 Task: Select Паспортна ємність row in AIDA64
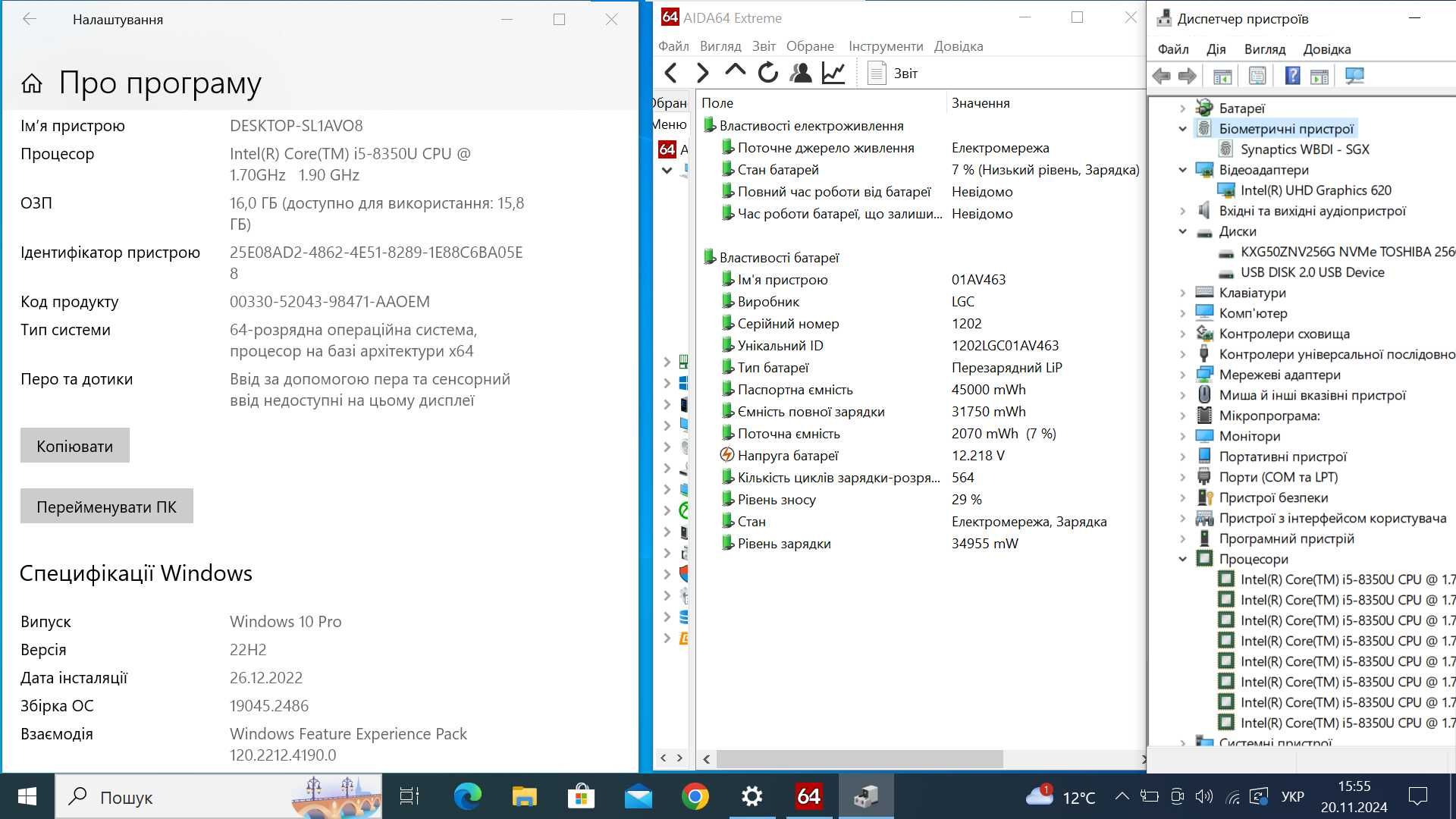pos(921,390)
